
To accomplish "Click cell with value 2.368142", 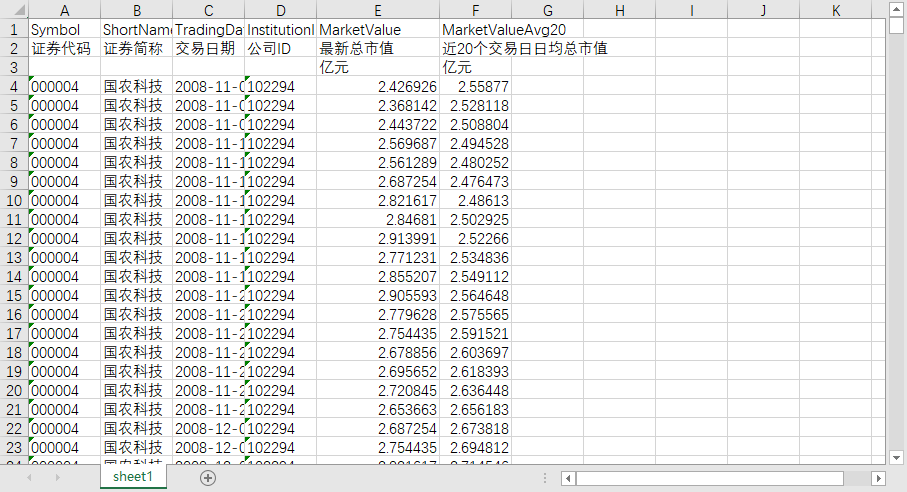I will click(x=378, y=106).
